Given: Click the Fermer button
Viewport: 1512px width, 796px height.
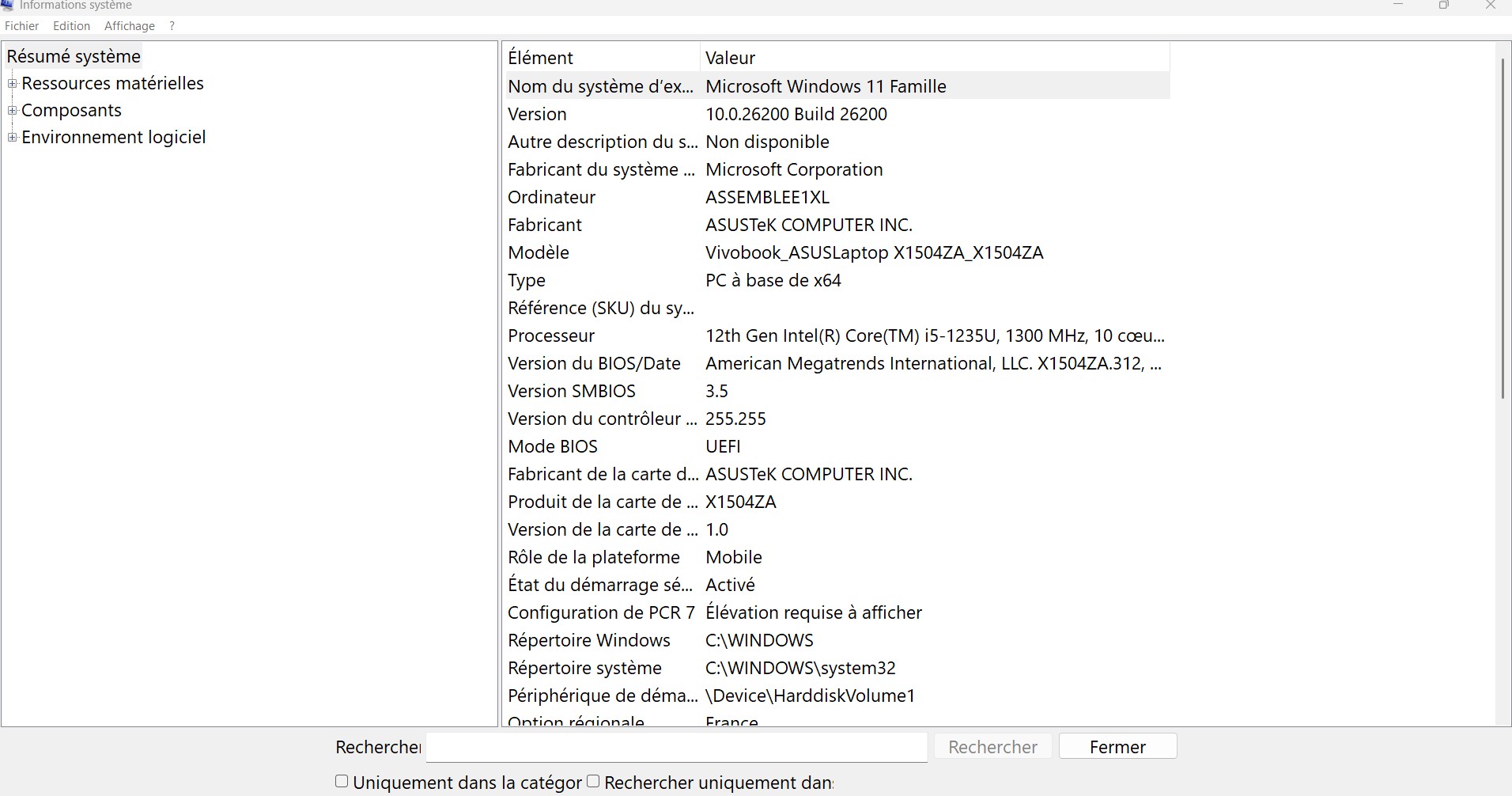Looking at the screenshot, I should 1117,747.
